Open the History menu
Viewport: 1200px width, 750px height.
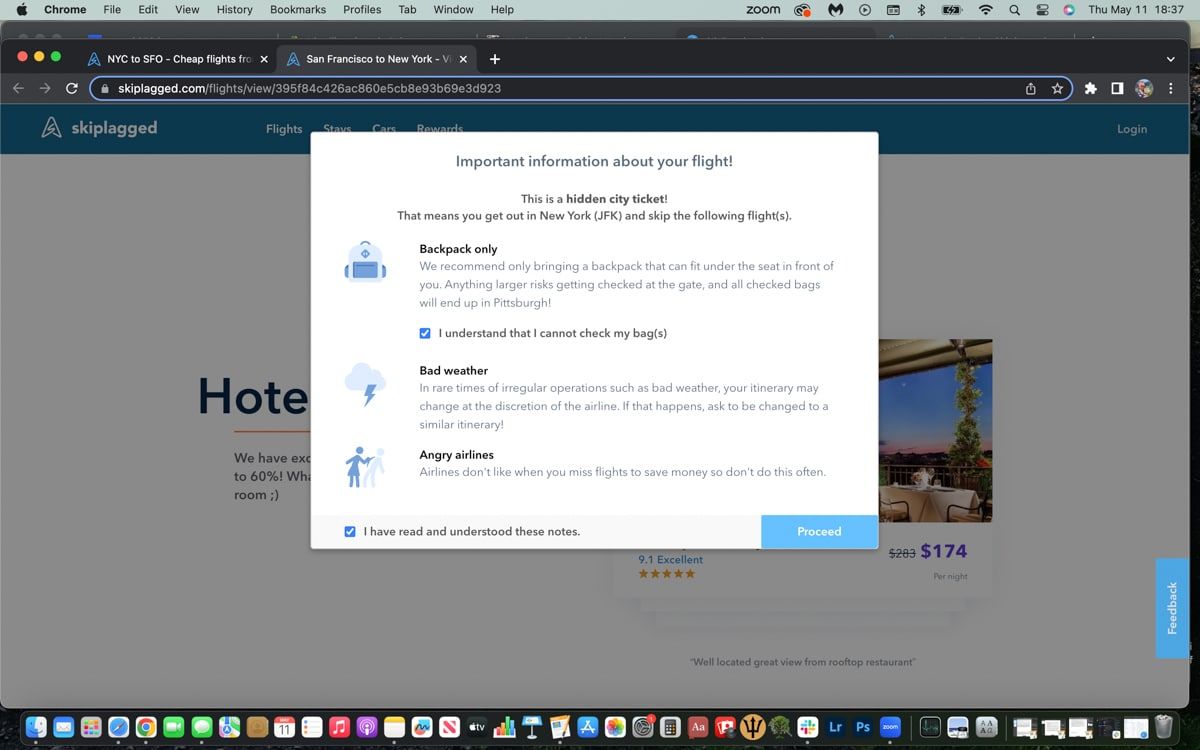click(x=234, y=9)
